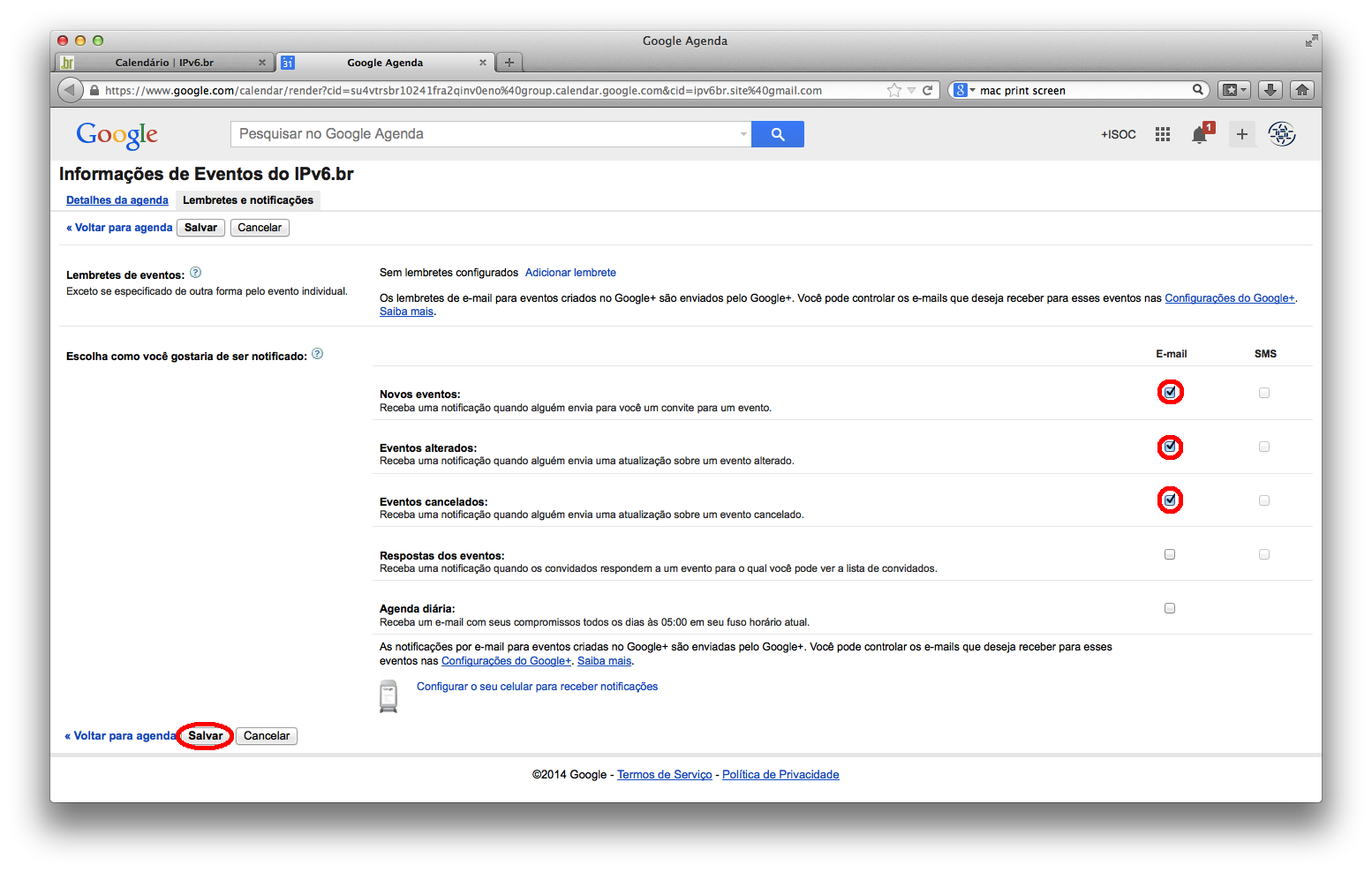Open lower Configurações do Google+ link

click(507, 661)
